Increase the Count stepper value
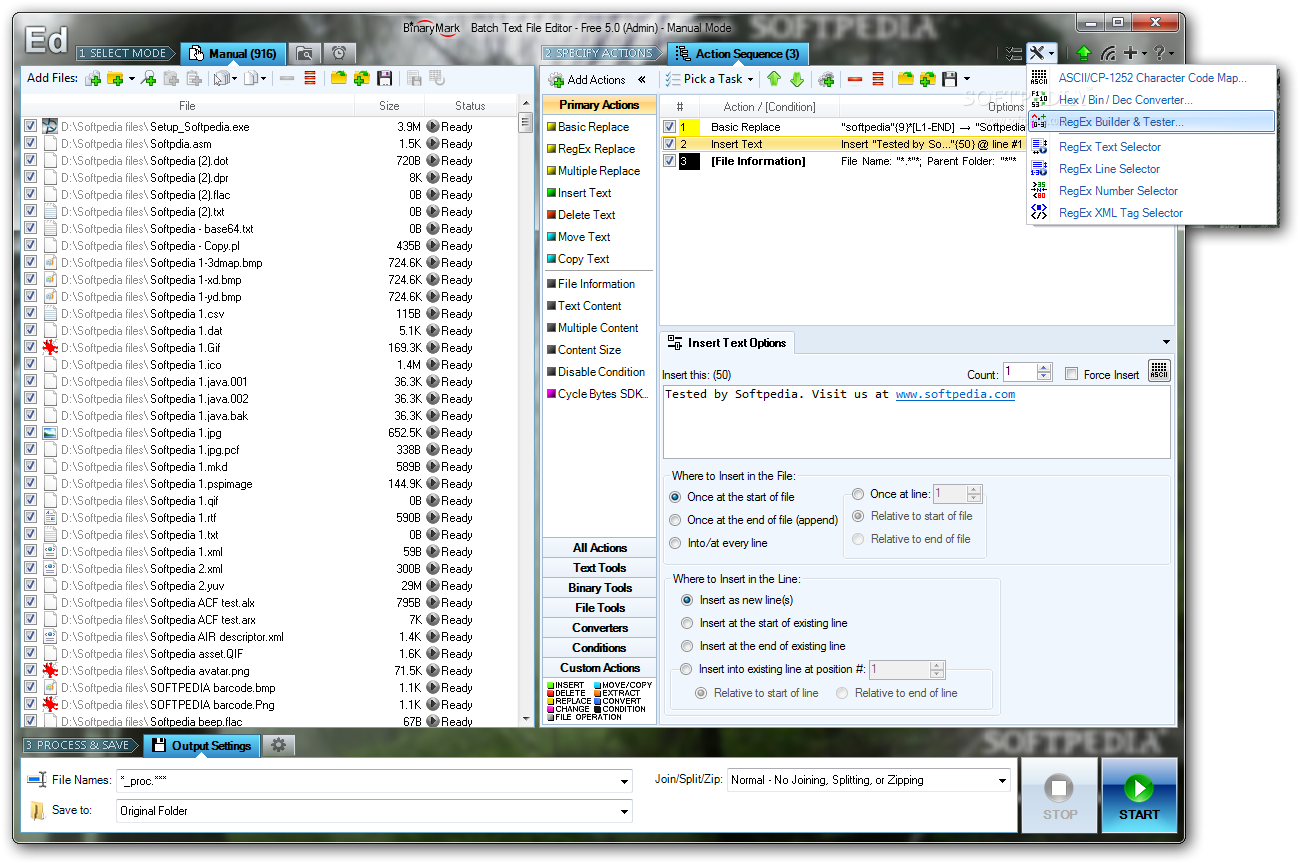The height and width of the screenshot is (864, 1300). (x=1045, y=368)
